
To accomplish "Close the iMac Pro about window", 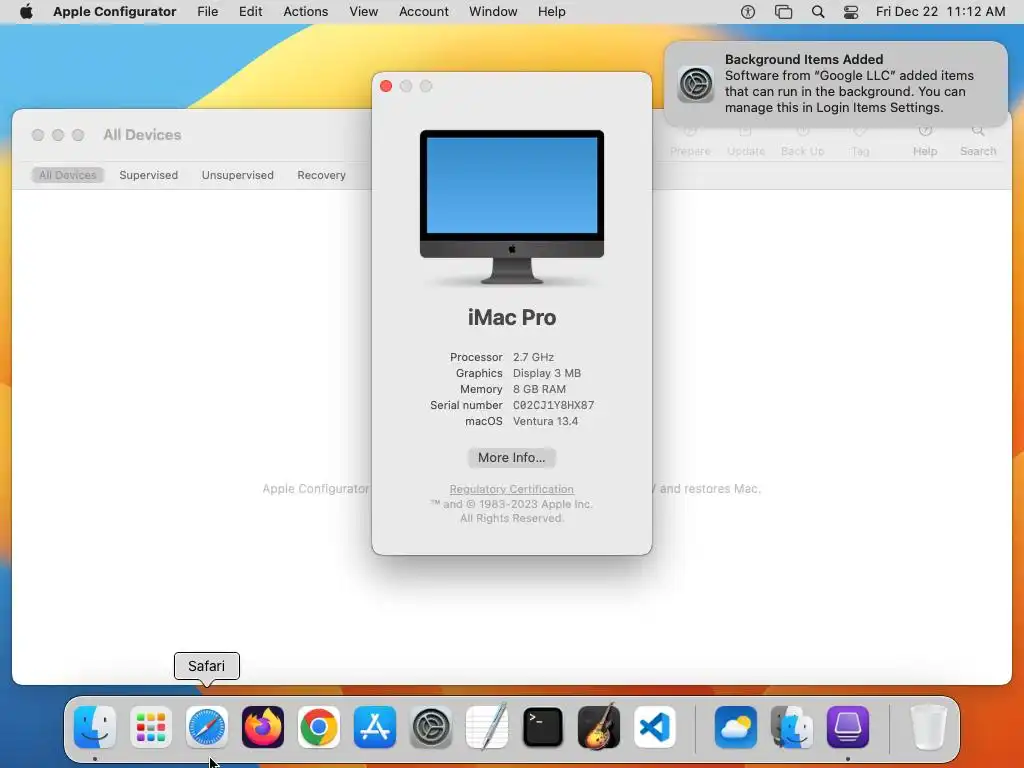I will (386, 86).
